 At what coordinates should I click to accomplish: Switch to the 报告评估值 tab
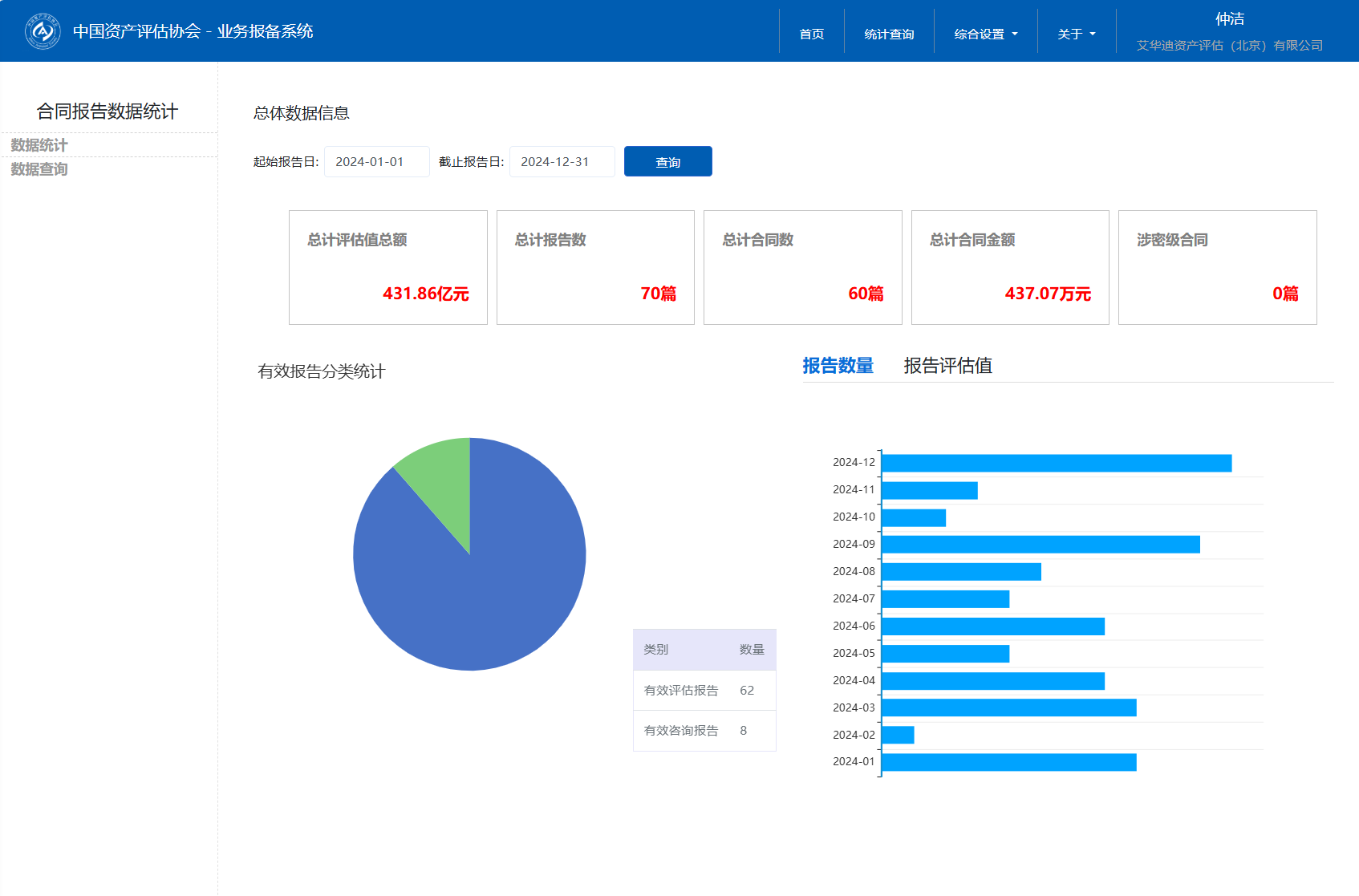[947, 366]
